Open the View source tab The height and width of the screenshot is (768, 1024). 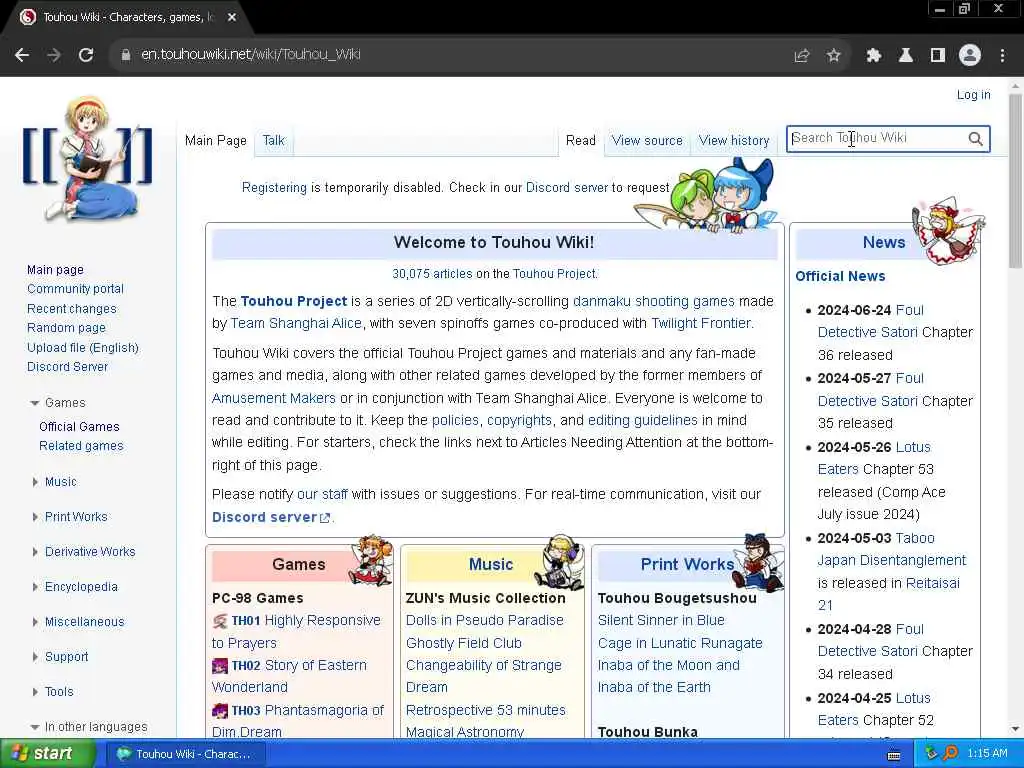click(x=647, y=140)
